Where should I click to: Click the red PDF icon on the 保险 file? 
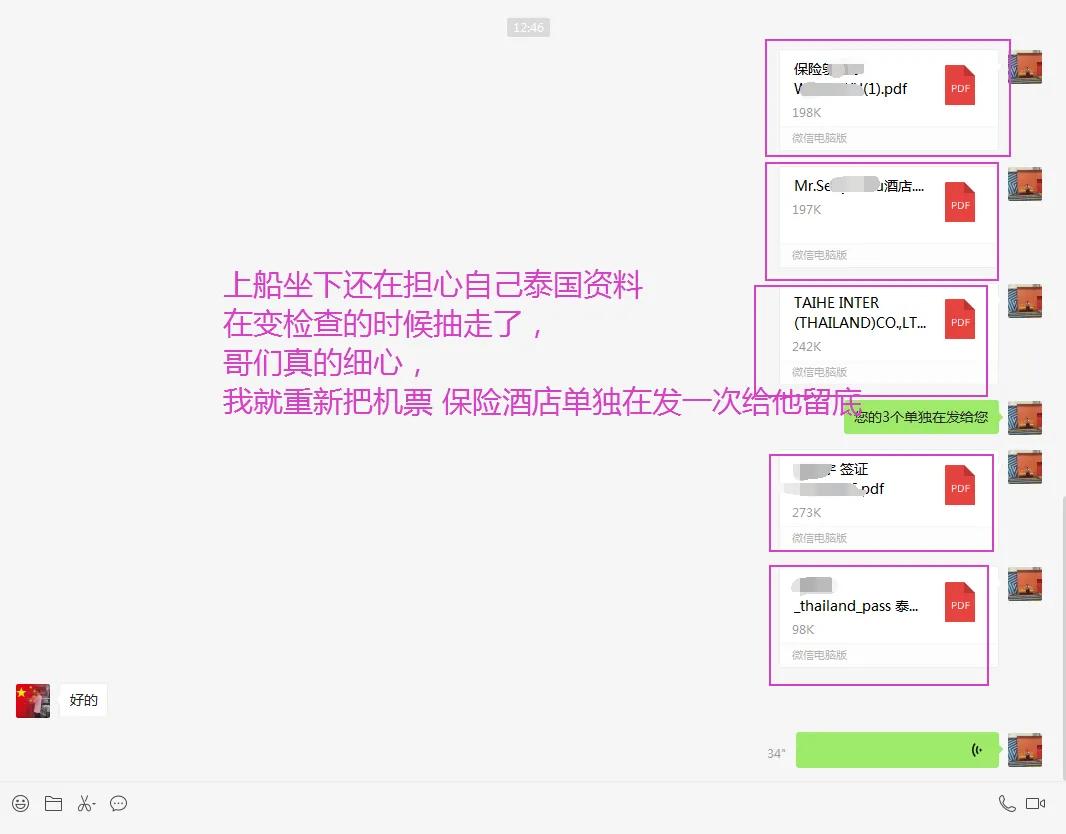959,87
